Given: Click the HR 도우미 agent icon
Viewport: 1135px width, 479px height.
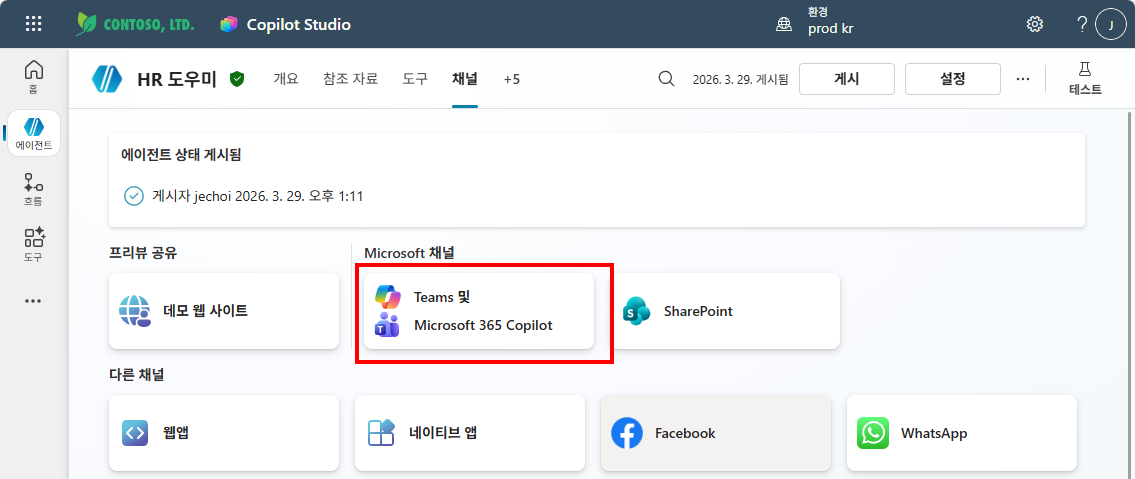Looking at the screenshot, I should (107, 79).
